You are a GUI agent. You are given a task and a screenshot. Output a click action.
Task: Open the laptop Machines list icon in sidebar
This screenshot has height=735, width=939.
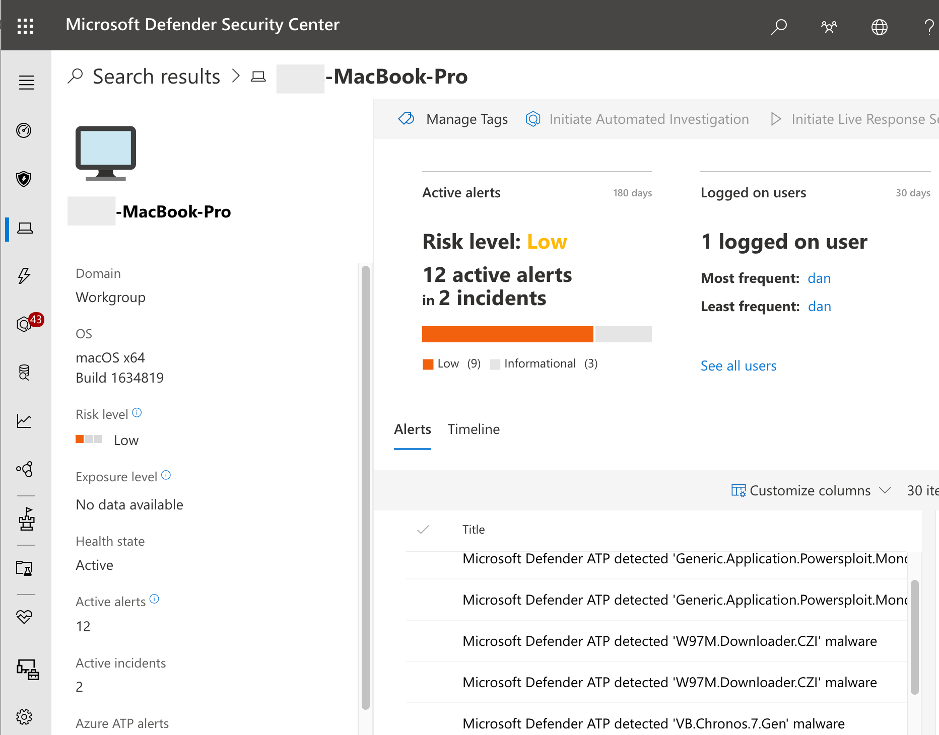25,228
